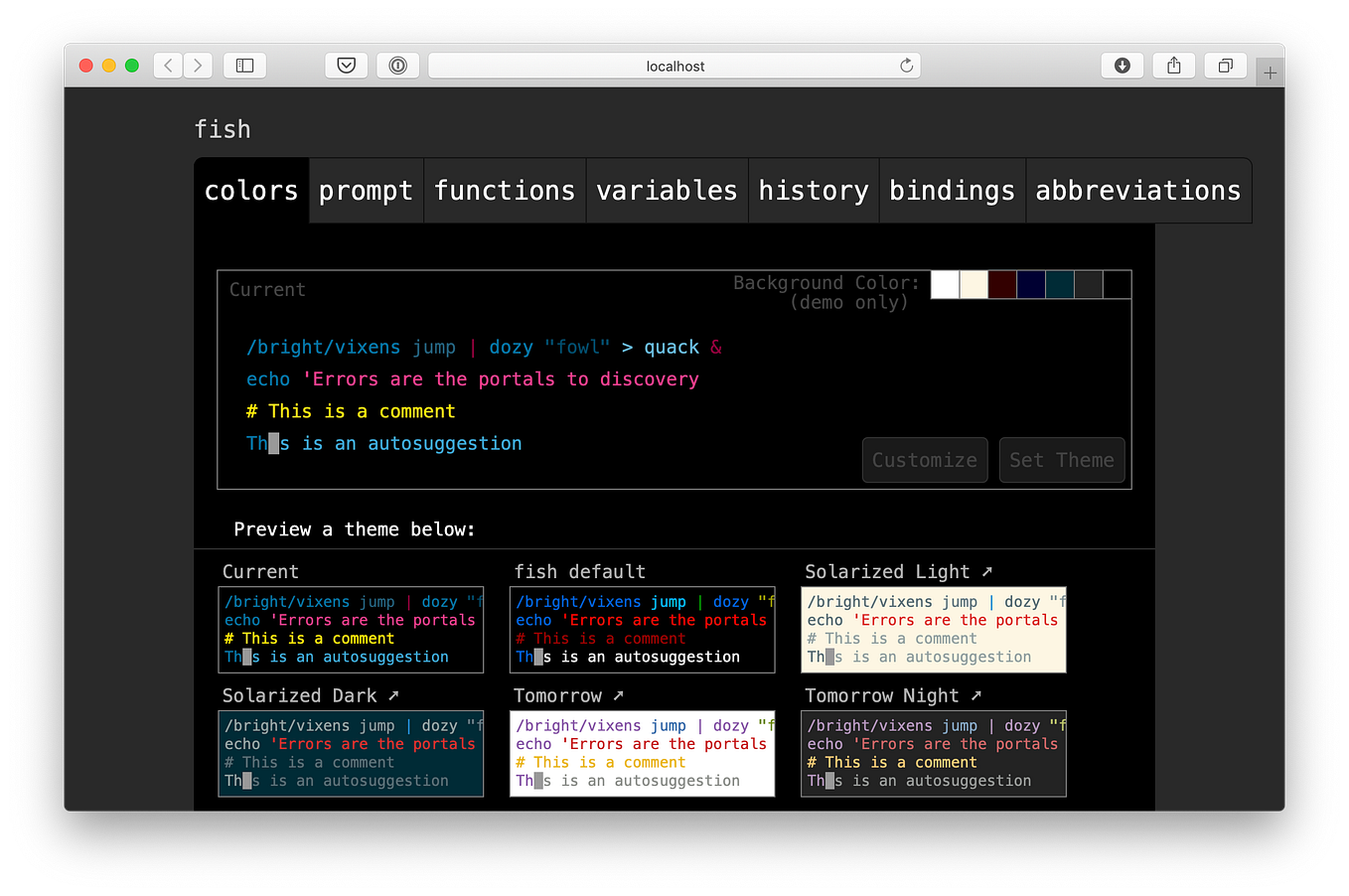Screen dimensions: 1349x896
Task: Open the Solarized Light external link arrow
Action: point(986,571)
